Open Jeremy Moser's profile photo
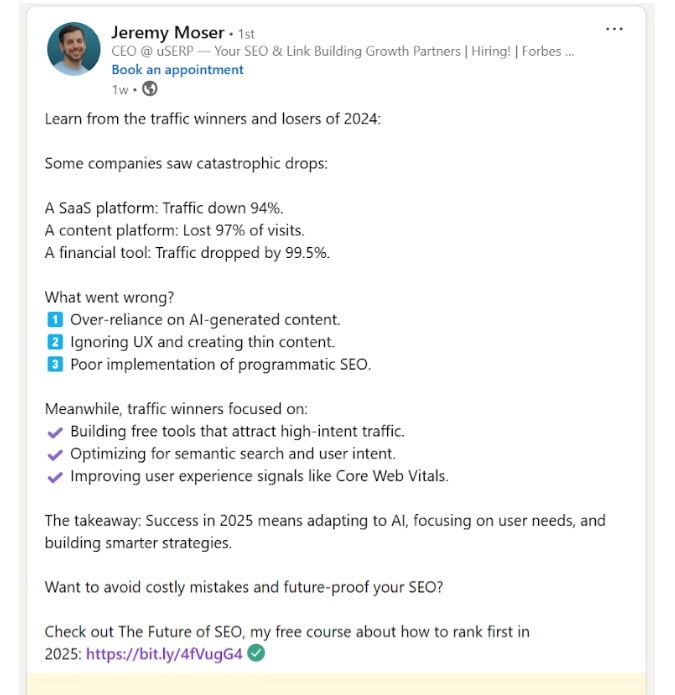675x695 pixels. [73, 49]
